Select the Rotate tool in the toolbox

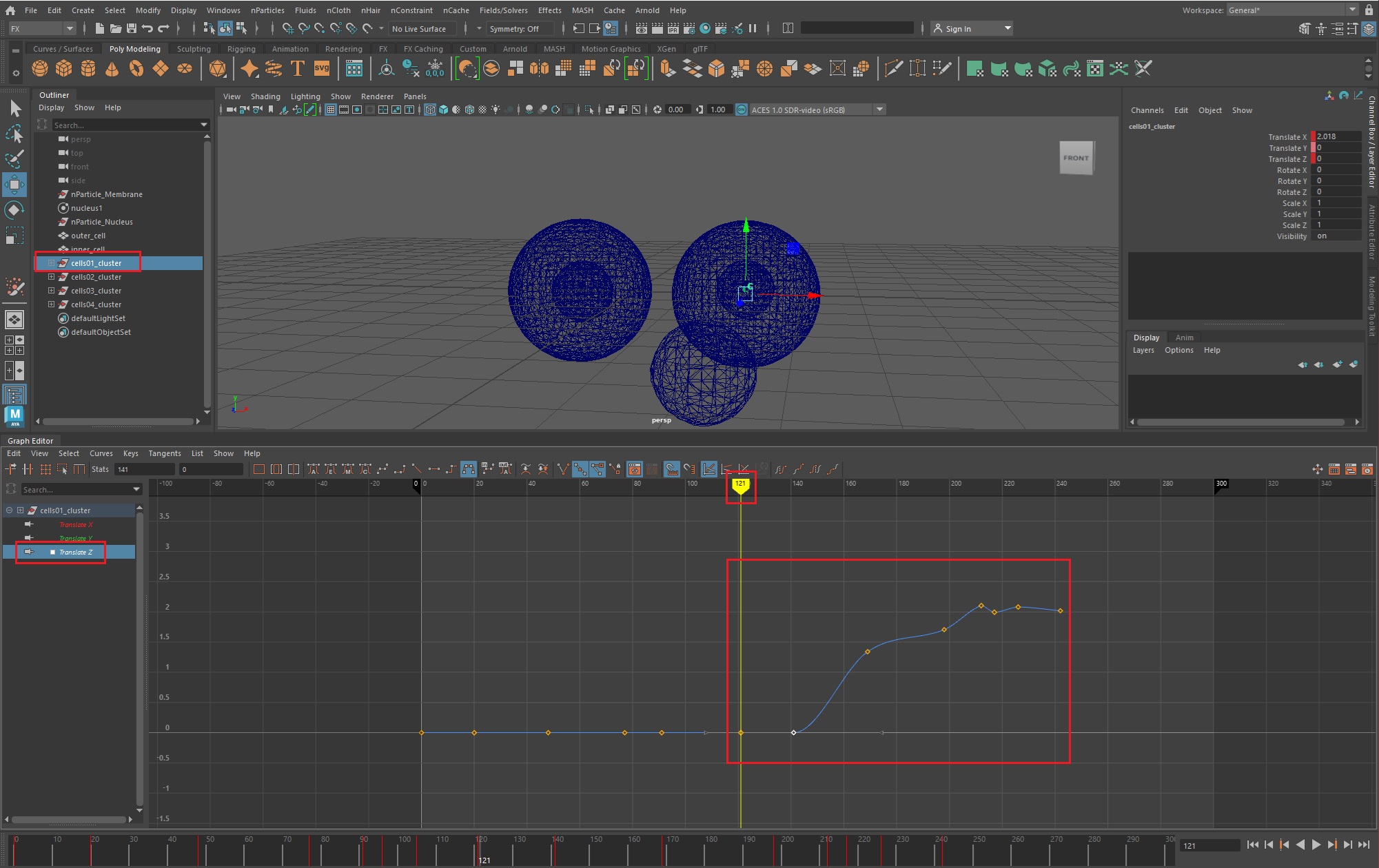click(x=14, y=209)
